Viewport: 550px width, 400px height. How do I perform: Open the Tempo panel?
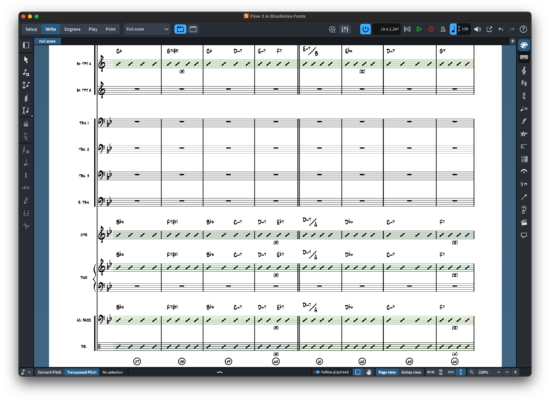[x=524, y=109]
